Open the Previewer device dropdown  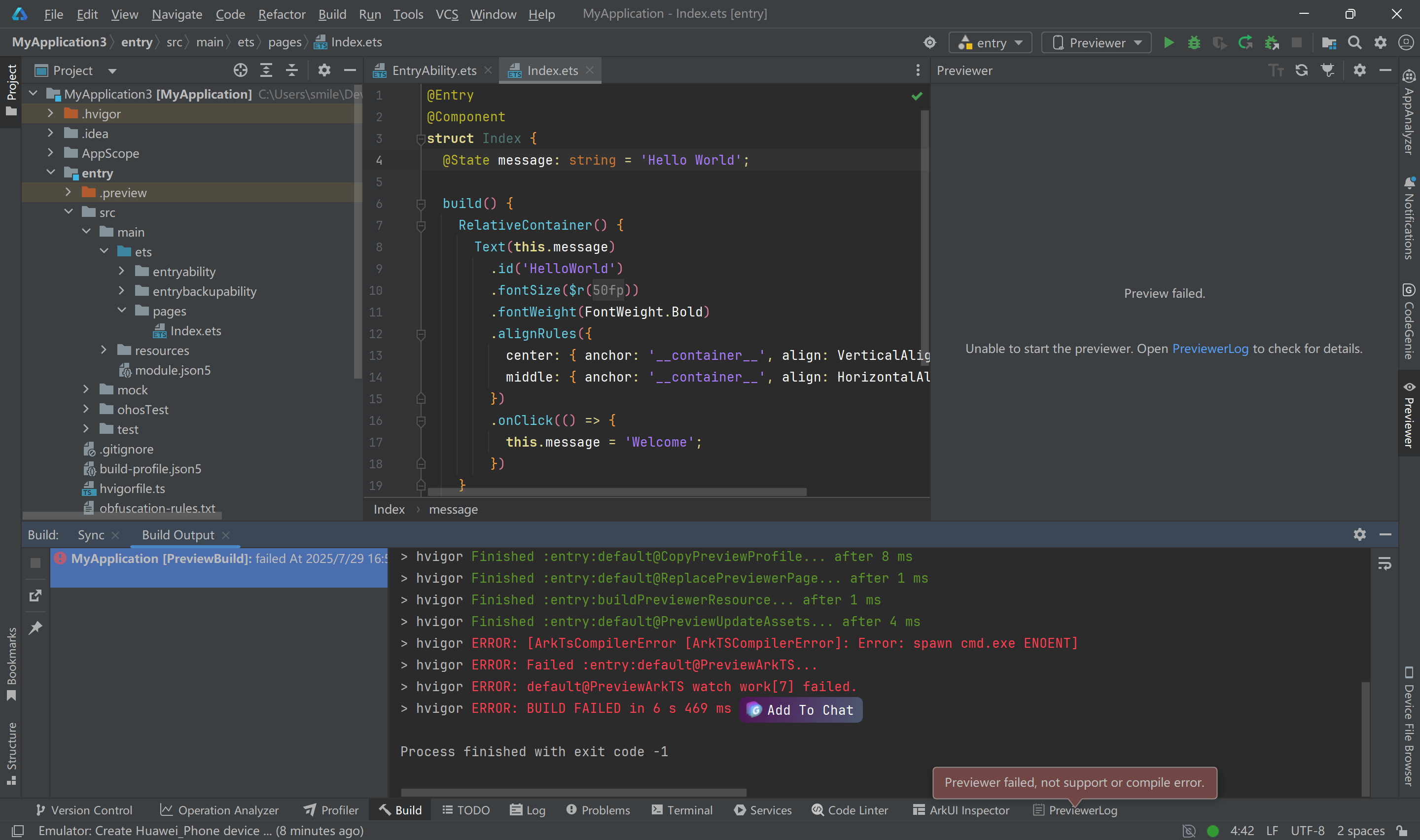pos(1096,42)
